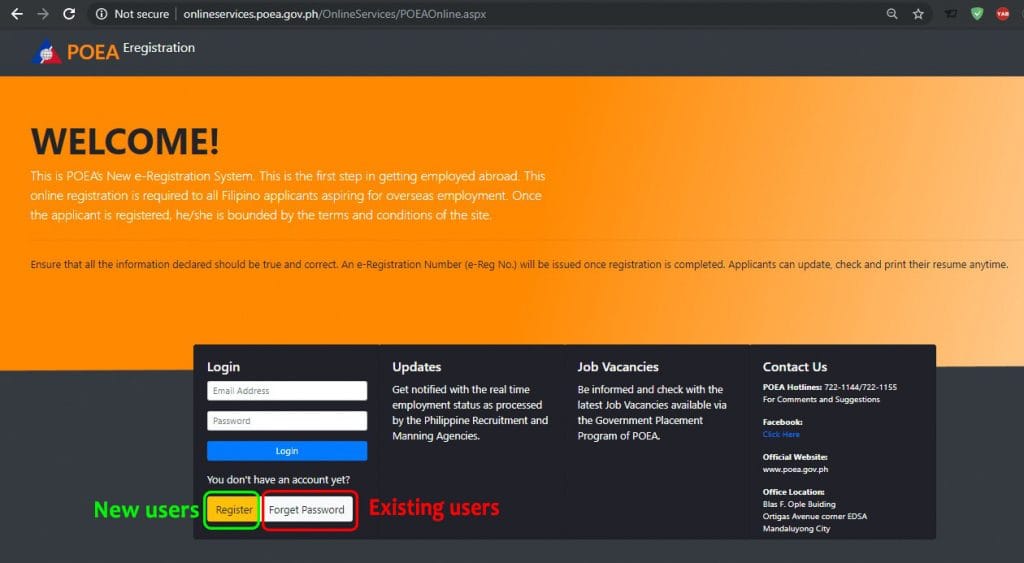Reload the page with the refresh icon
Screen dimensions: 1024x563
pos(69,14)
